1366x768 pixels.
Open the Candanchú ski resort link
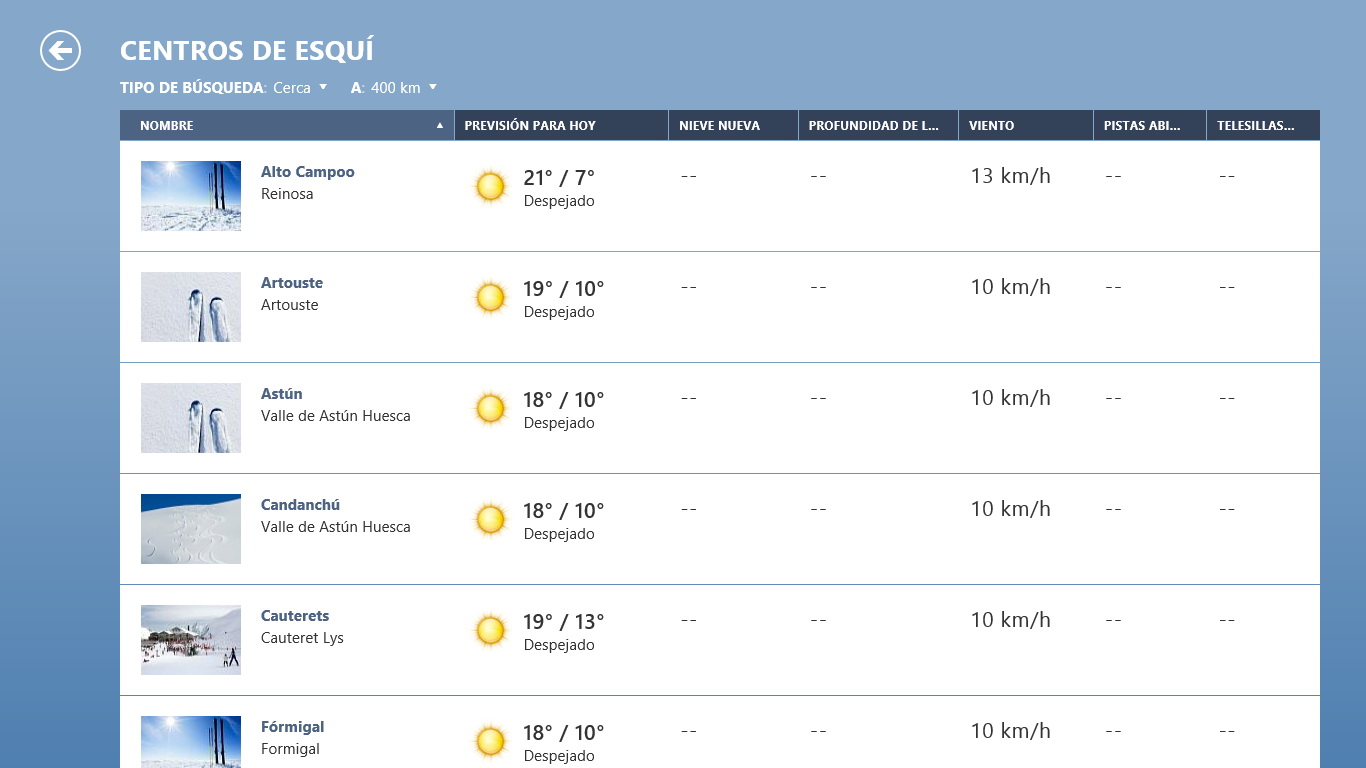point(300,505)
